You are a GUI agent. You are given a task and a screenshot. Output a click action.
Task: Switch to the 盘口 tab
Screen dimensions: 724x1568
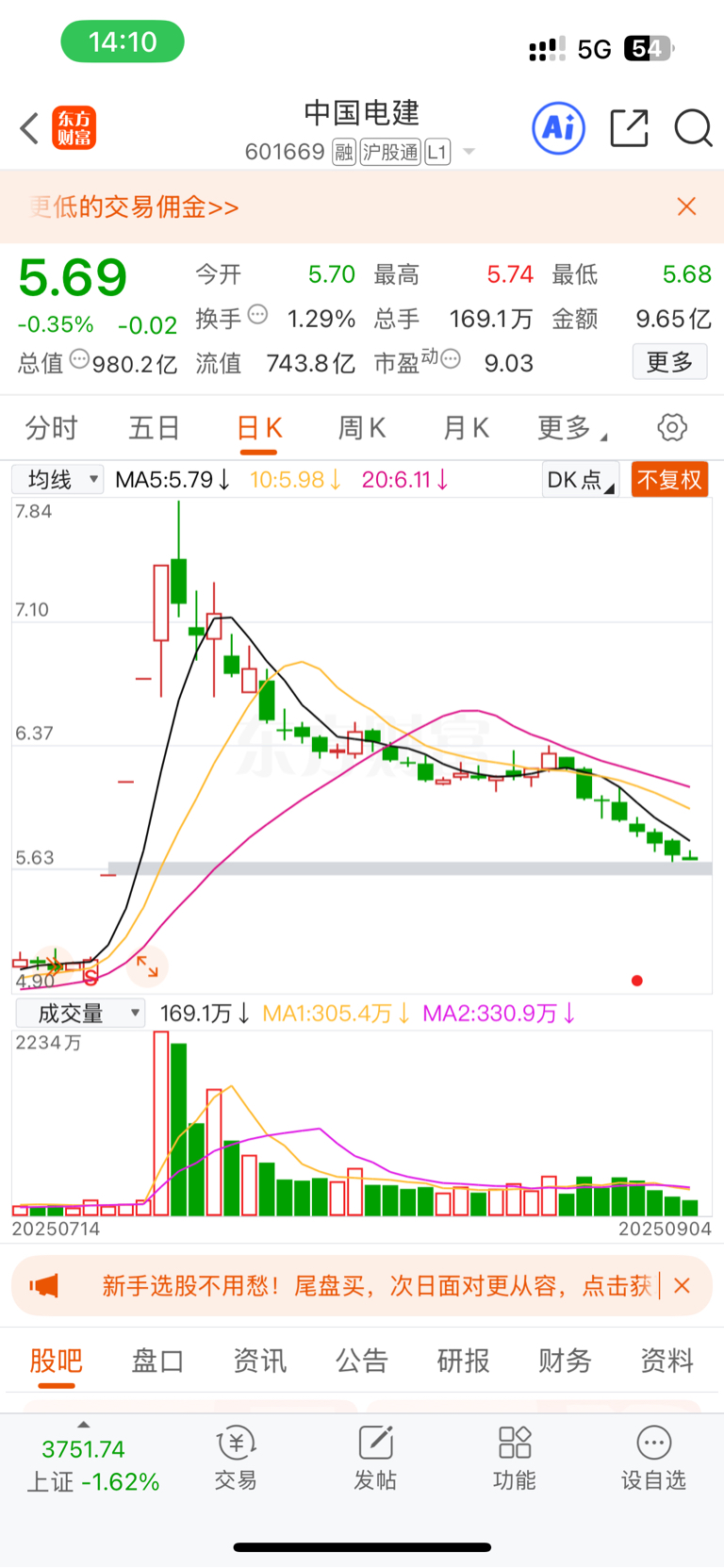tap(157, 1361)
